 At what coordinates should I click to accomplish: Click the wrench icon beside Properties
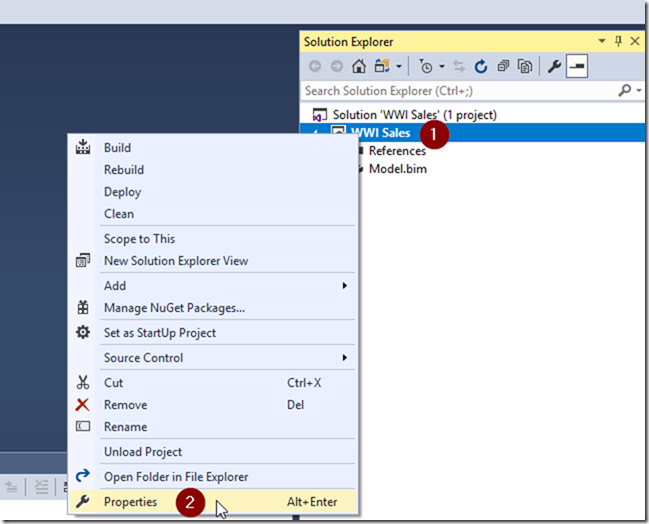[83, 502]
